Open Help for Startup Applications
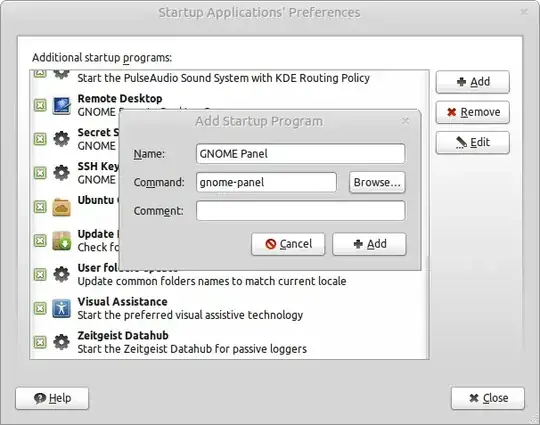 (52, 398)
